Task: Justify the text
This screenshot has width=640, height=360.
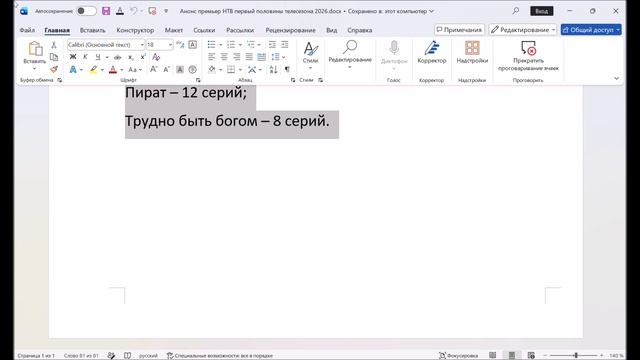Action: coord(249,57)
